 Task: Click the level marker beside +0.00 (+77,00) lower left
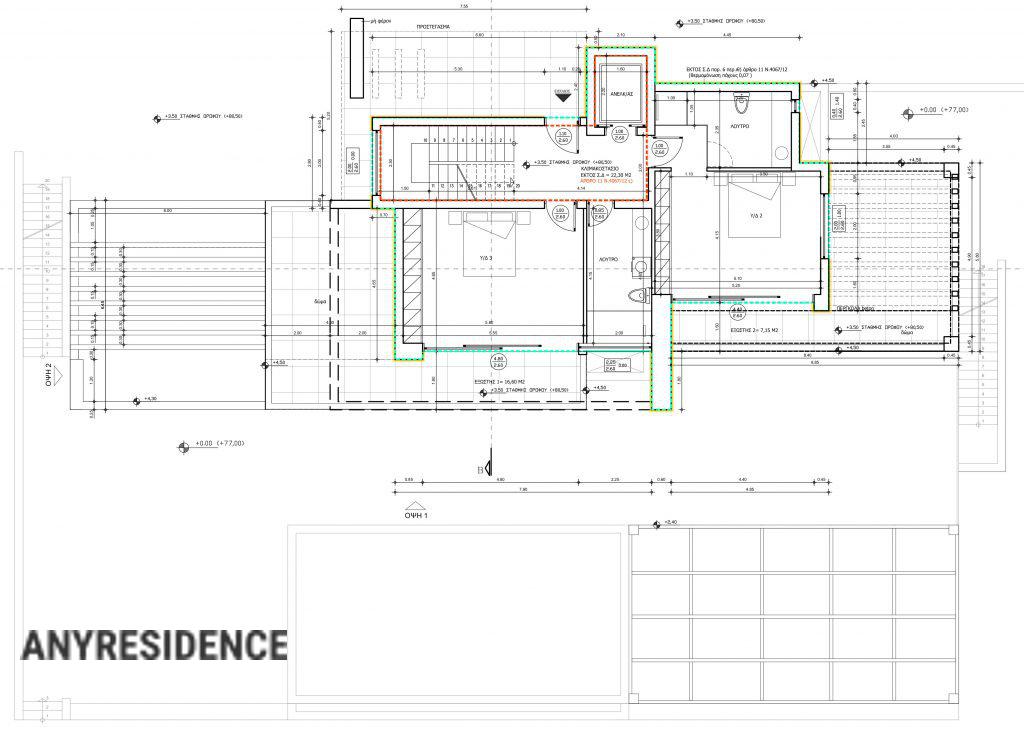point(183,447)
